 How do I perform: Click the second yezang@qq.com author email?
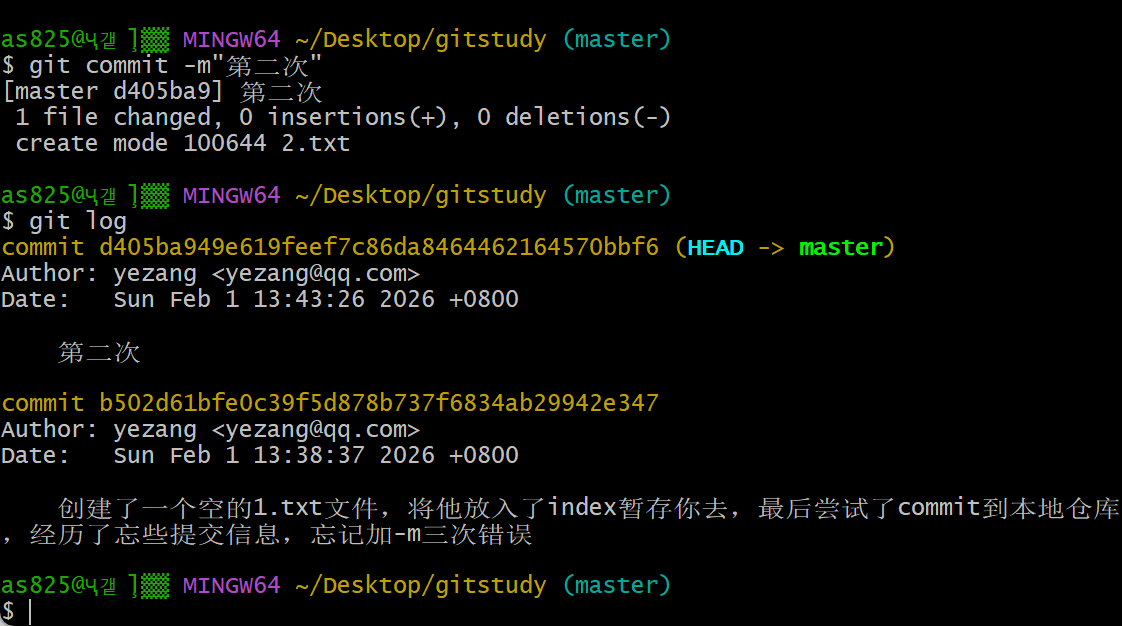(x=316, y=430)
